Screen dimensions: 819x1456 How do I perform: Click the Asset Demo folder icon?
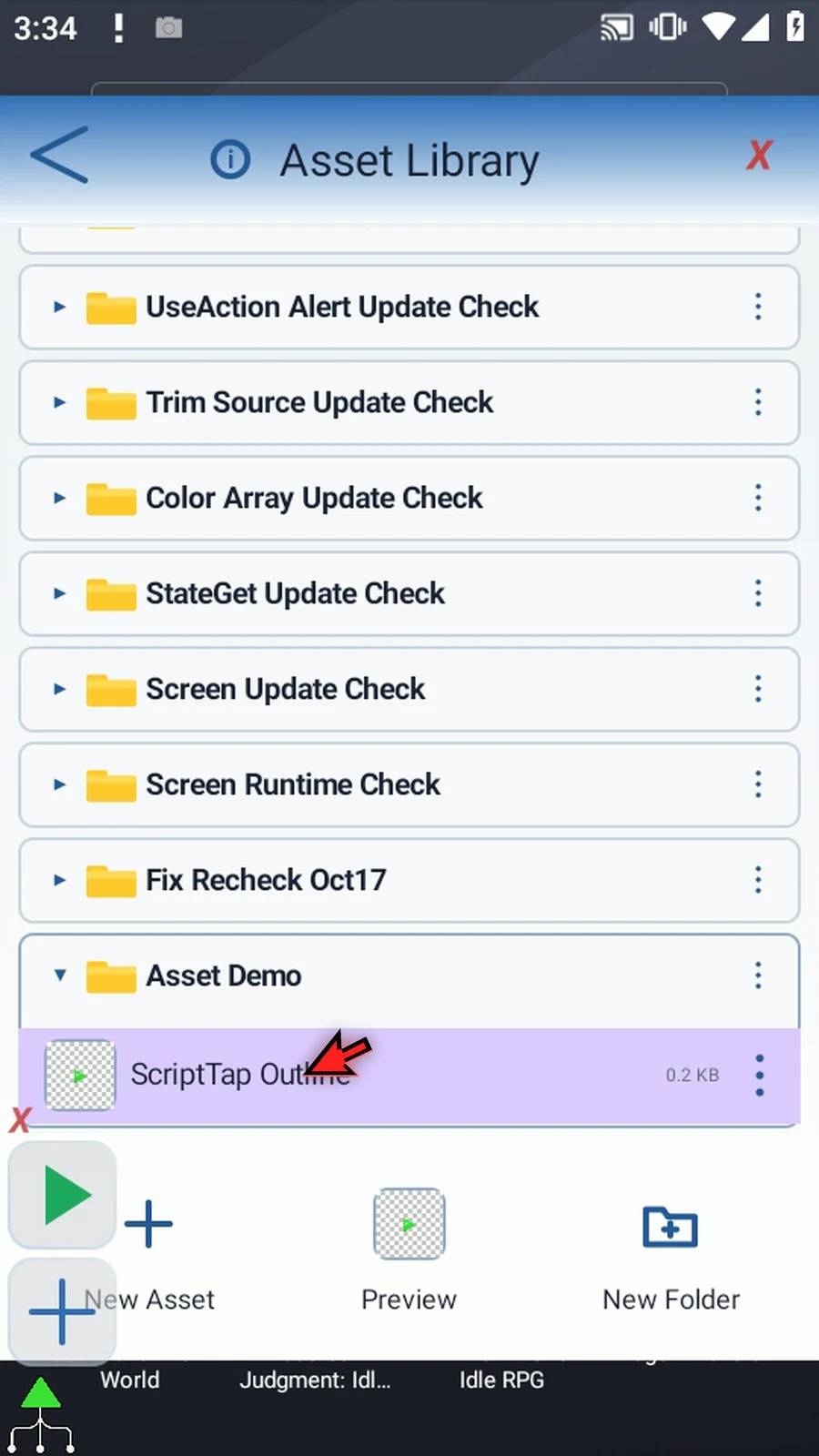(111, 976)
